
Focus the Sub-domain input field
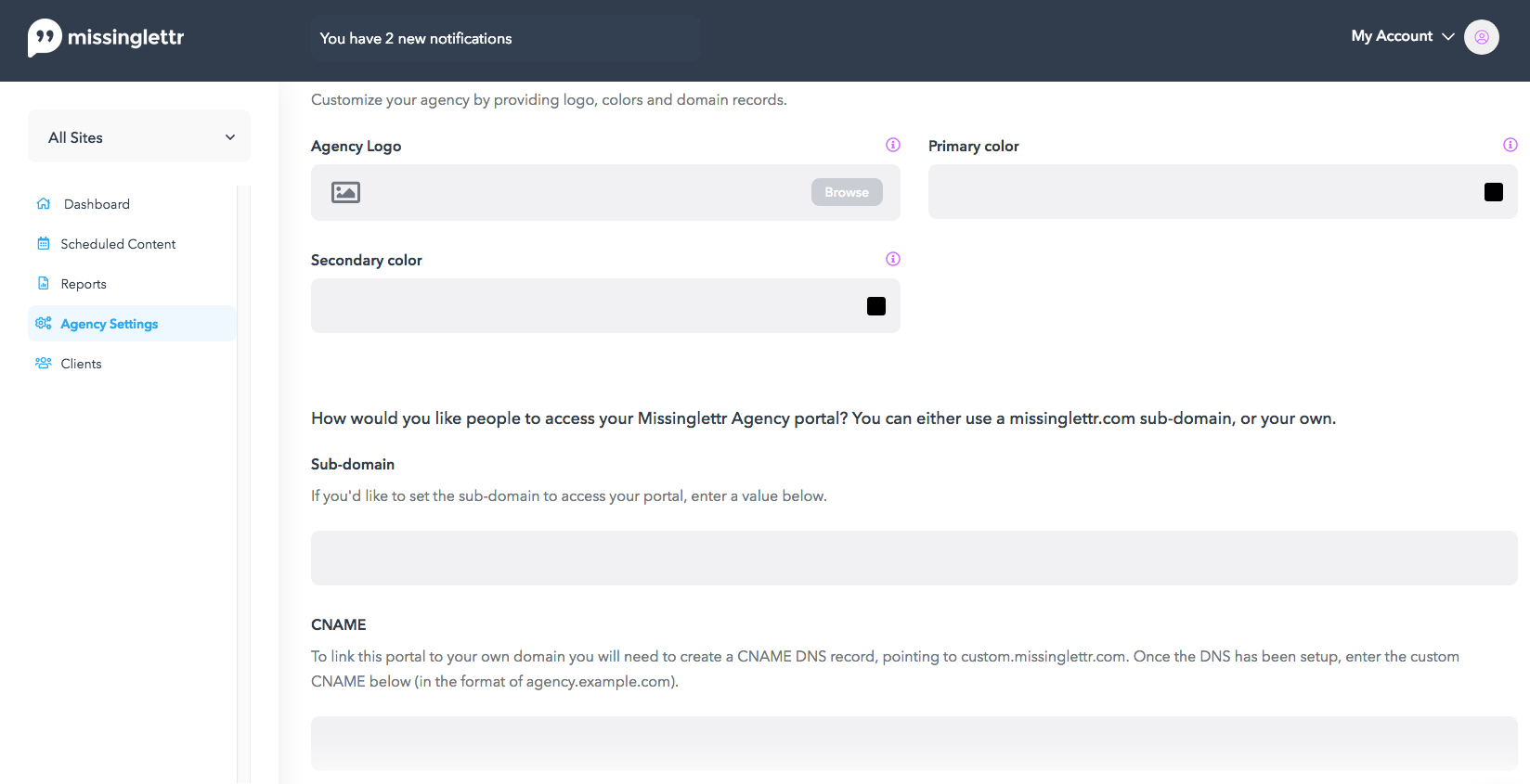pos(914,558)
